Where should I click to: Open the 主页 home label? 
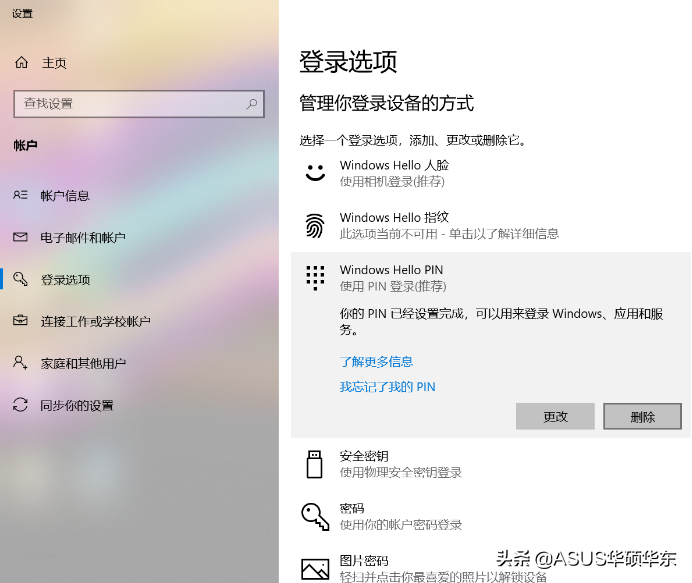pyautogui.click(x=54, y=63)
